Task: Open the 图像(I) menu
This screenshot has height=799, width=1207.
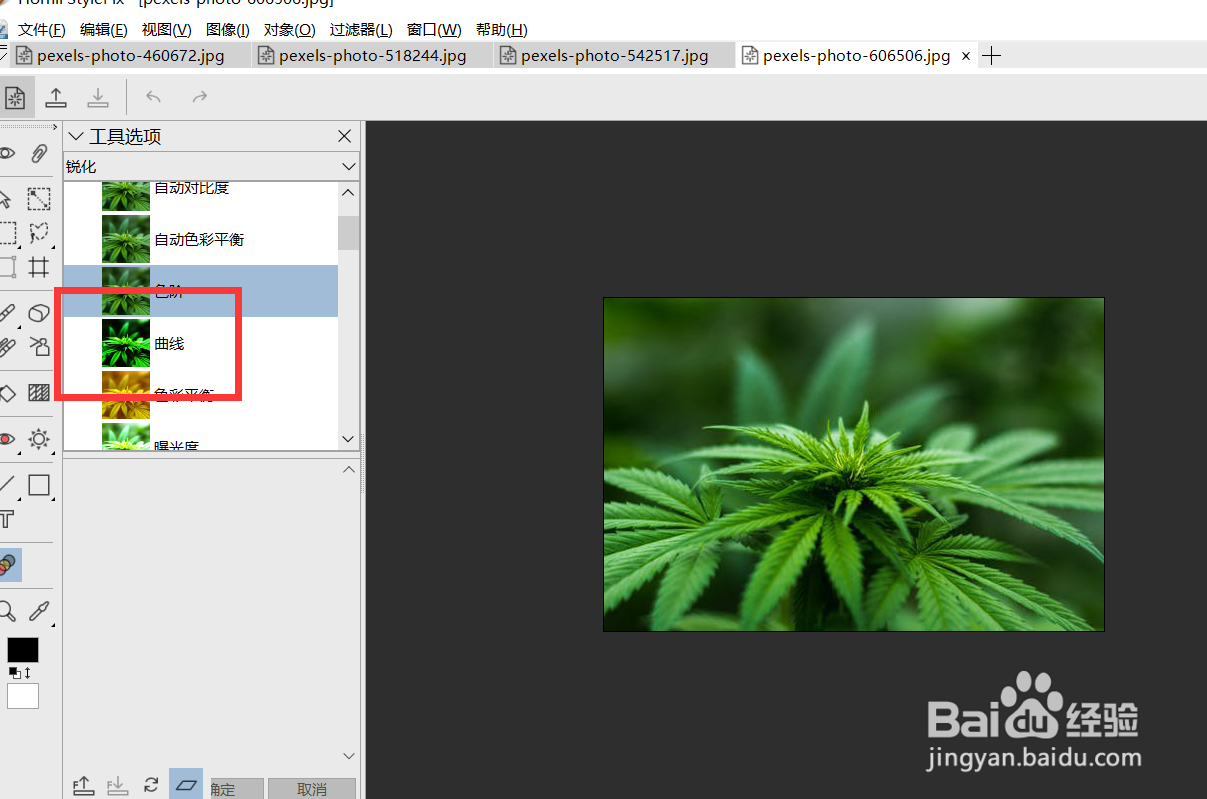Action: [228, 30]
